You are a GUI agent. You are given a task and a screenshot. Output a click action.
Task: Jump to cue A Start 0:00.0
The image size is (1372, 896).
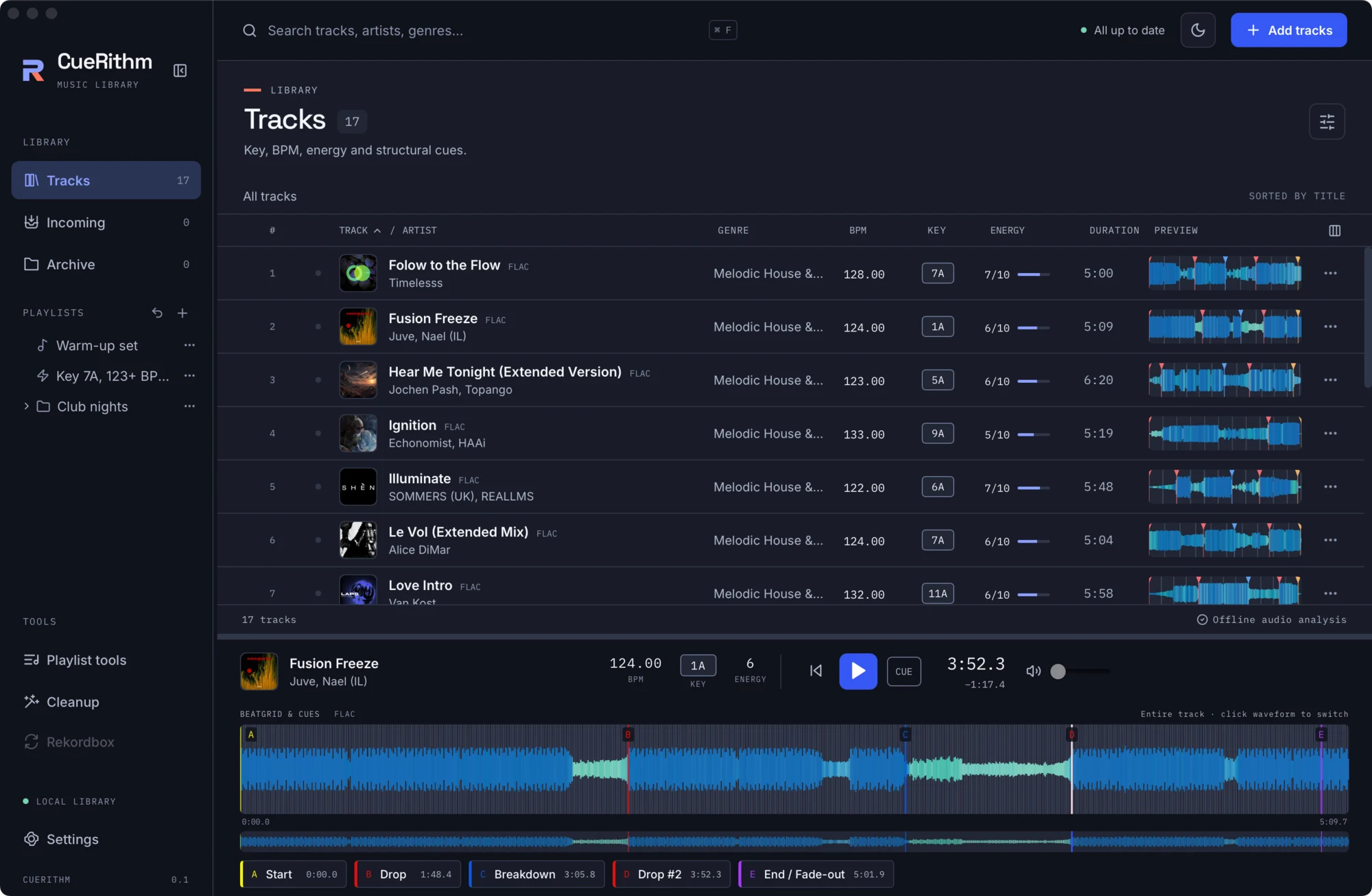[293, 874]
